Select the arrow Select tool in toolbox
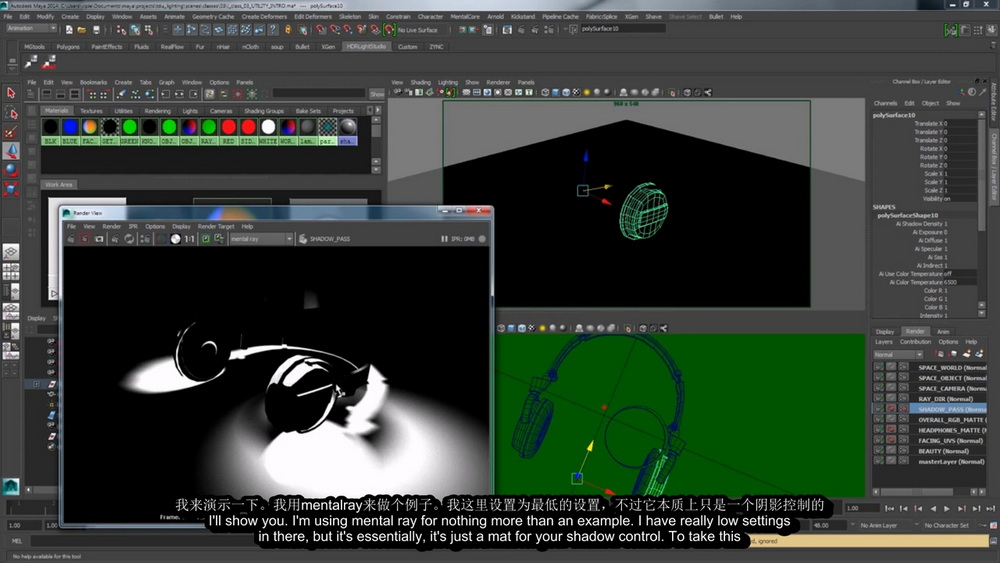Viewport: 1000px width, 563px height. (11, 93)
